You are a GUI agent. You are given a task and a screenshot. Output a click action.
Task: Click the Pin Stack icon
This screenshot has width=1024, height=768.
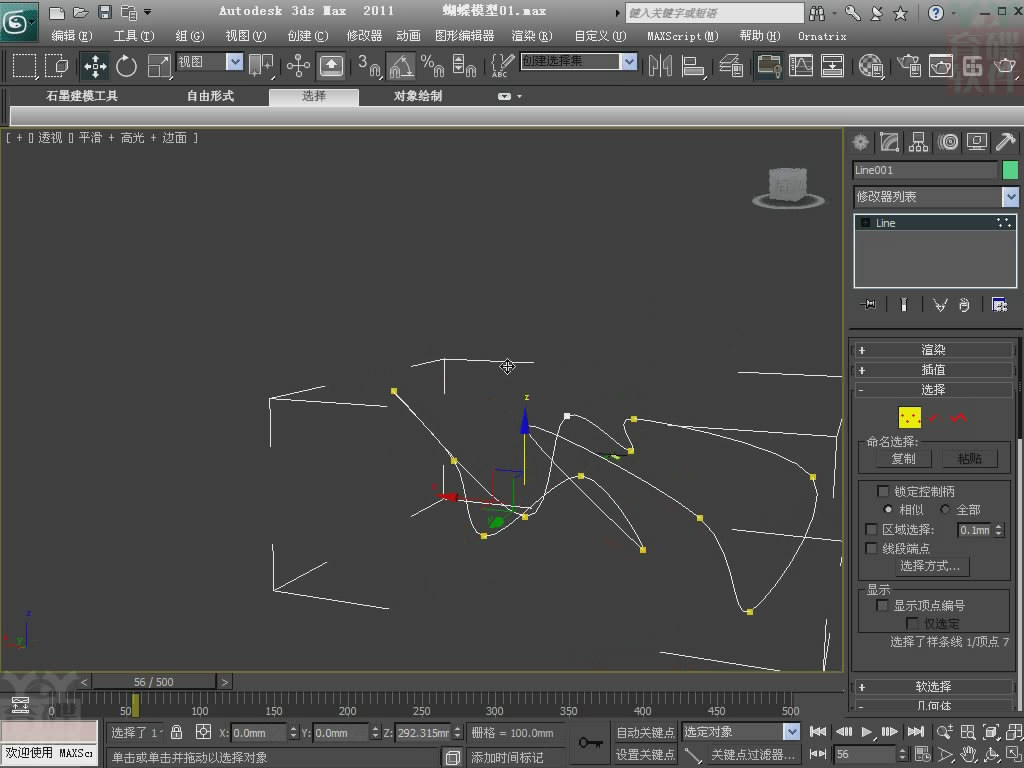click(x=869, y=304)
